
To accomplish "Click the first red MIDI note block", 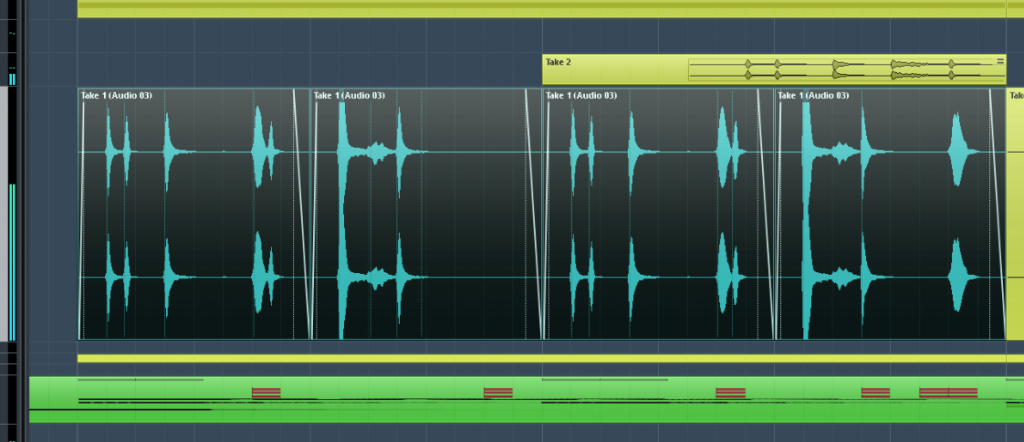I will (266, 393).
